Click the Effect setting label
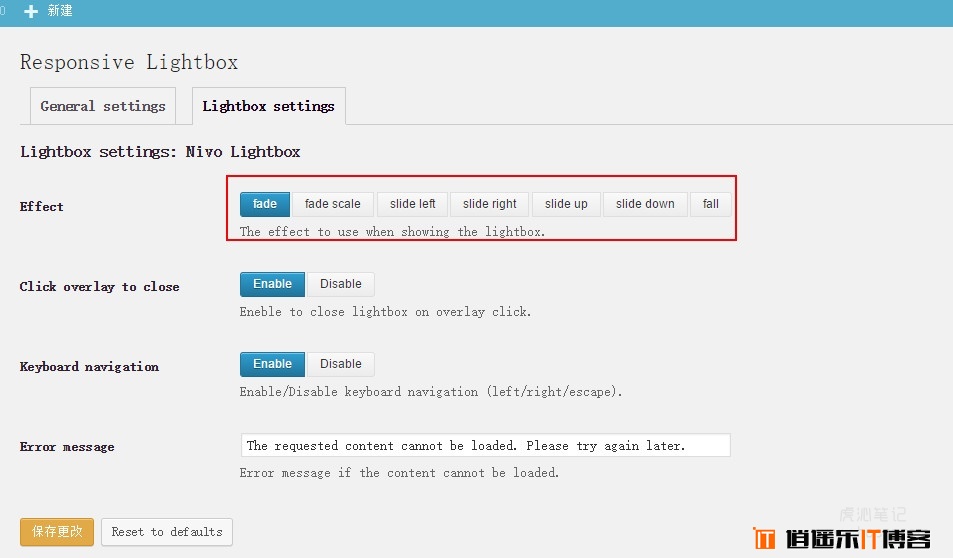The height and width of the screenshot is (558, 953). click(x=41, y=207)
